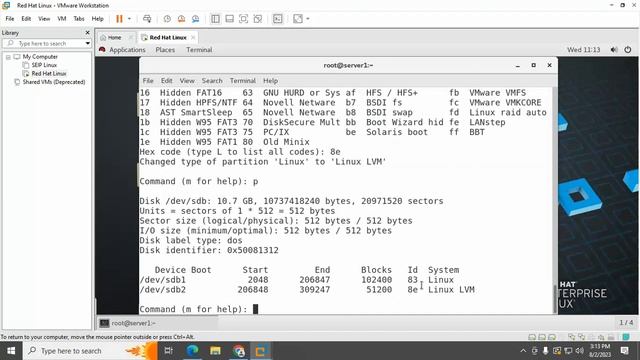This screenshot has width=640, height=360.
Task: Select SEIP Linux virtual machine
Action: (44, 65)
